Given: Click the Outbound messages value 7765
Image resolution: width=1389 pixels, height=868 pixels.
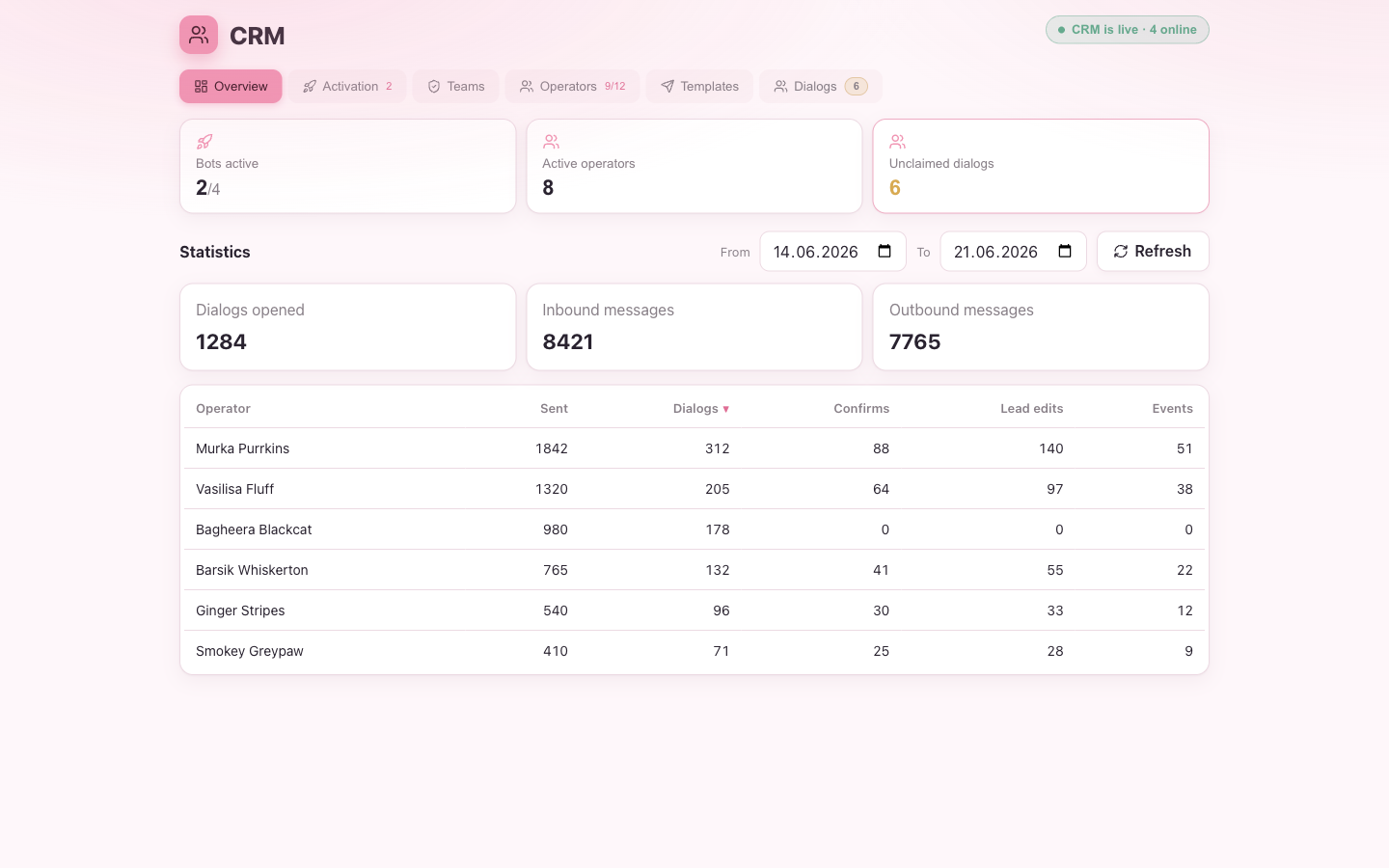Looking at the screenshot, I should [914, 342].
